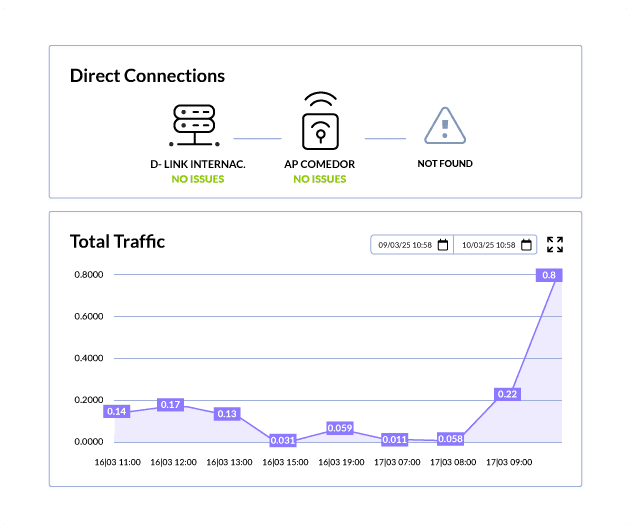Click the 0.011 data point label
The width and height of the screenshot is (631, 532).
coord(394,439)
